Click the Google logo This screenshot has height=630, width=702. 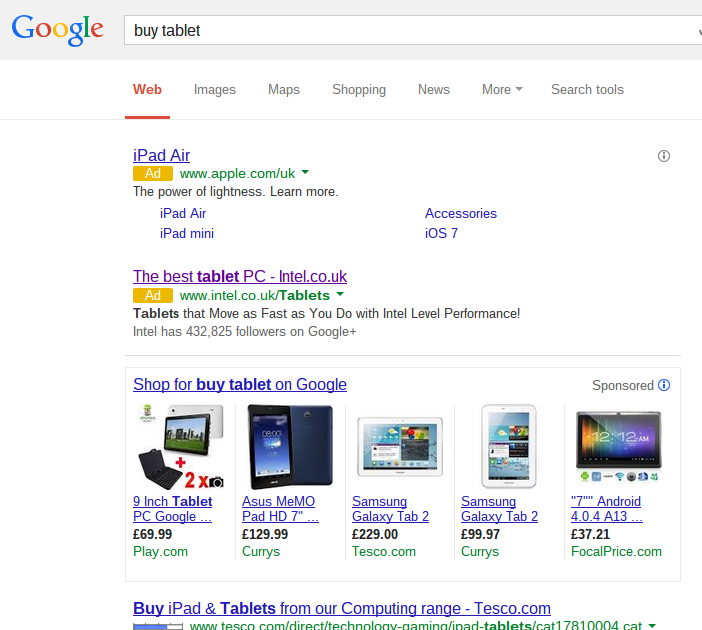pos(57,30)
